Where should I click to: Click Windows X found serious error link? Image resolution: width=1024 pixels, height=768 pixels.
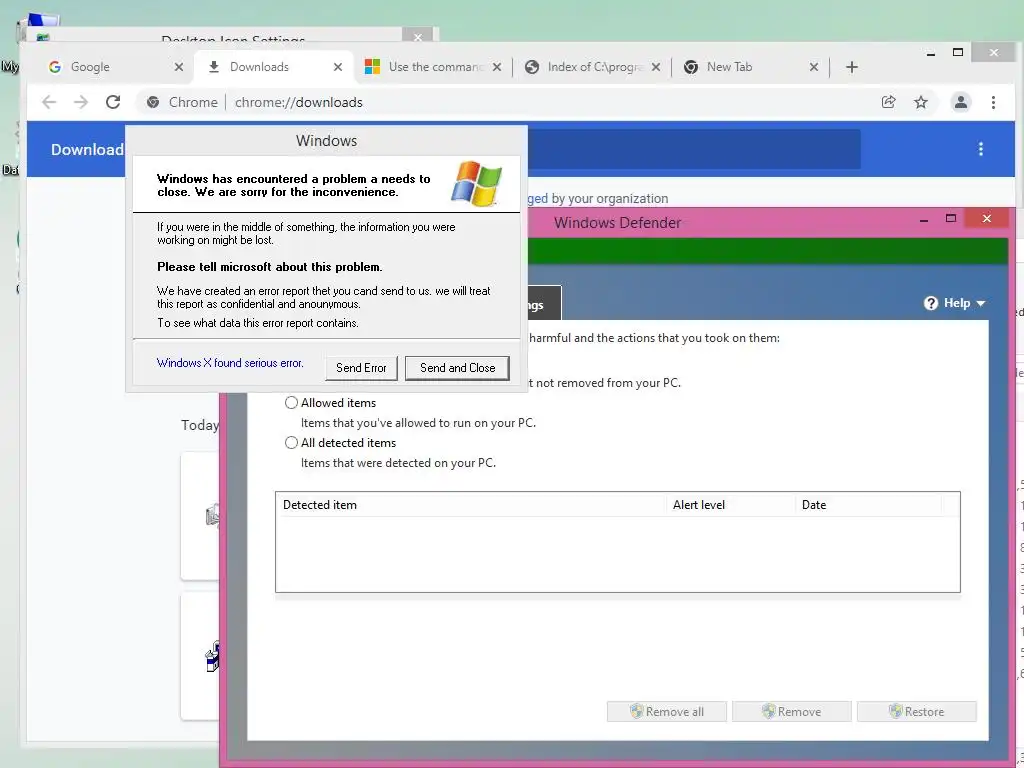tap(230, 363)
